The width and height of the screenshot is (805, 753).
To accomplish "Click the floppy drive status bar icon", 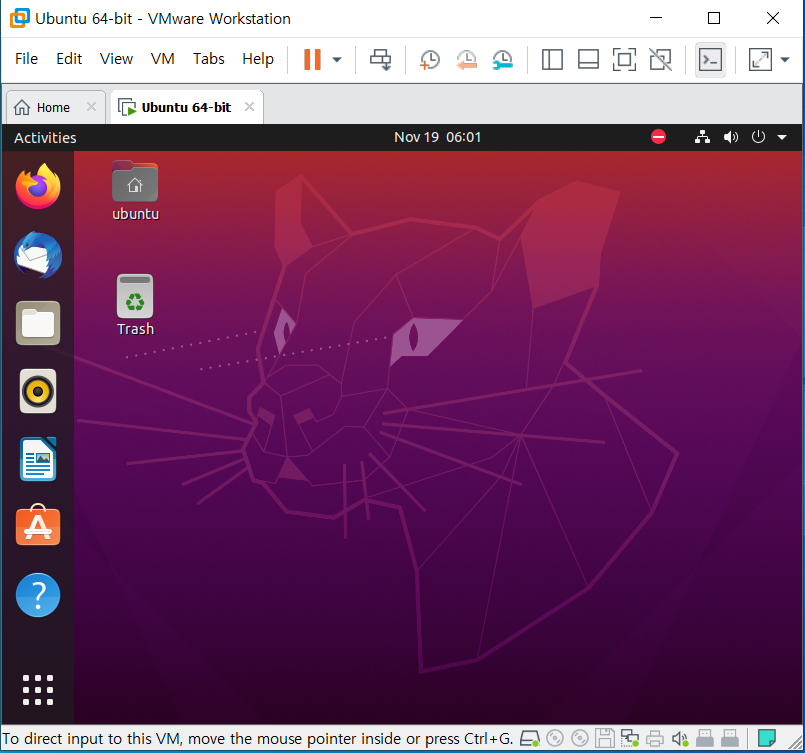I will 605,739.
